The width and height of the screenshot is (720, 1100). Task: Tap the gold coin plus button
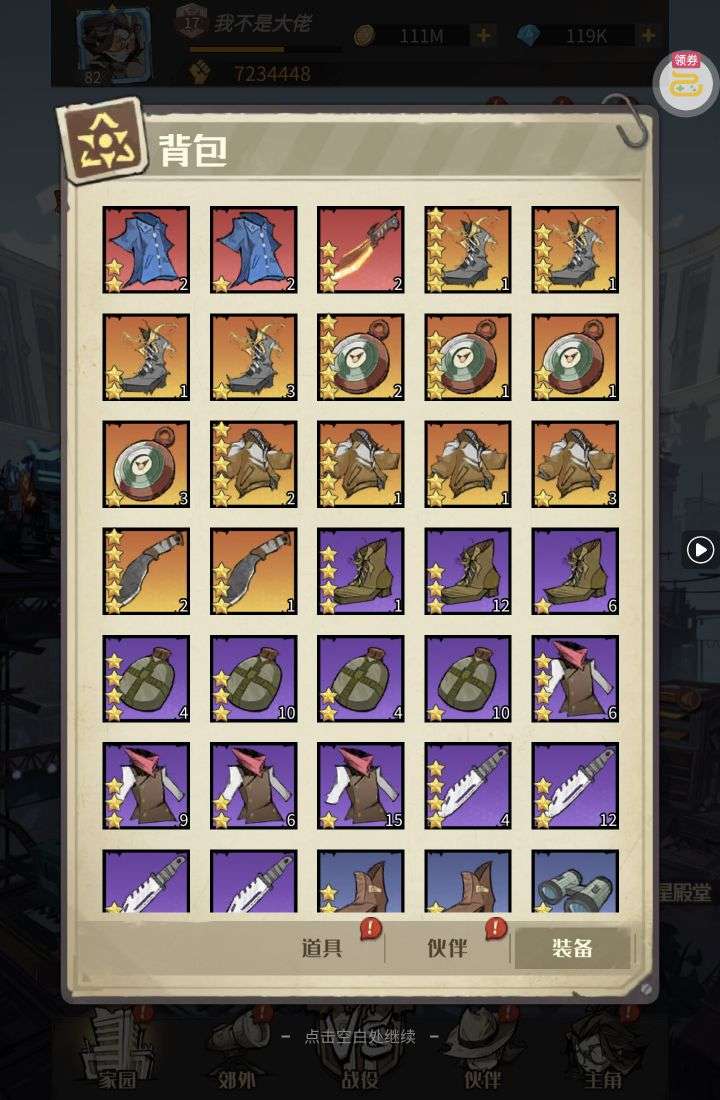pos(484,35)
